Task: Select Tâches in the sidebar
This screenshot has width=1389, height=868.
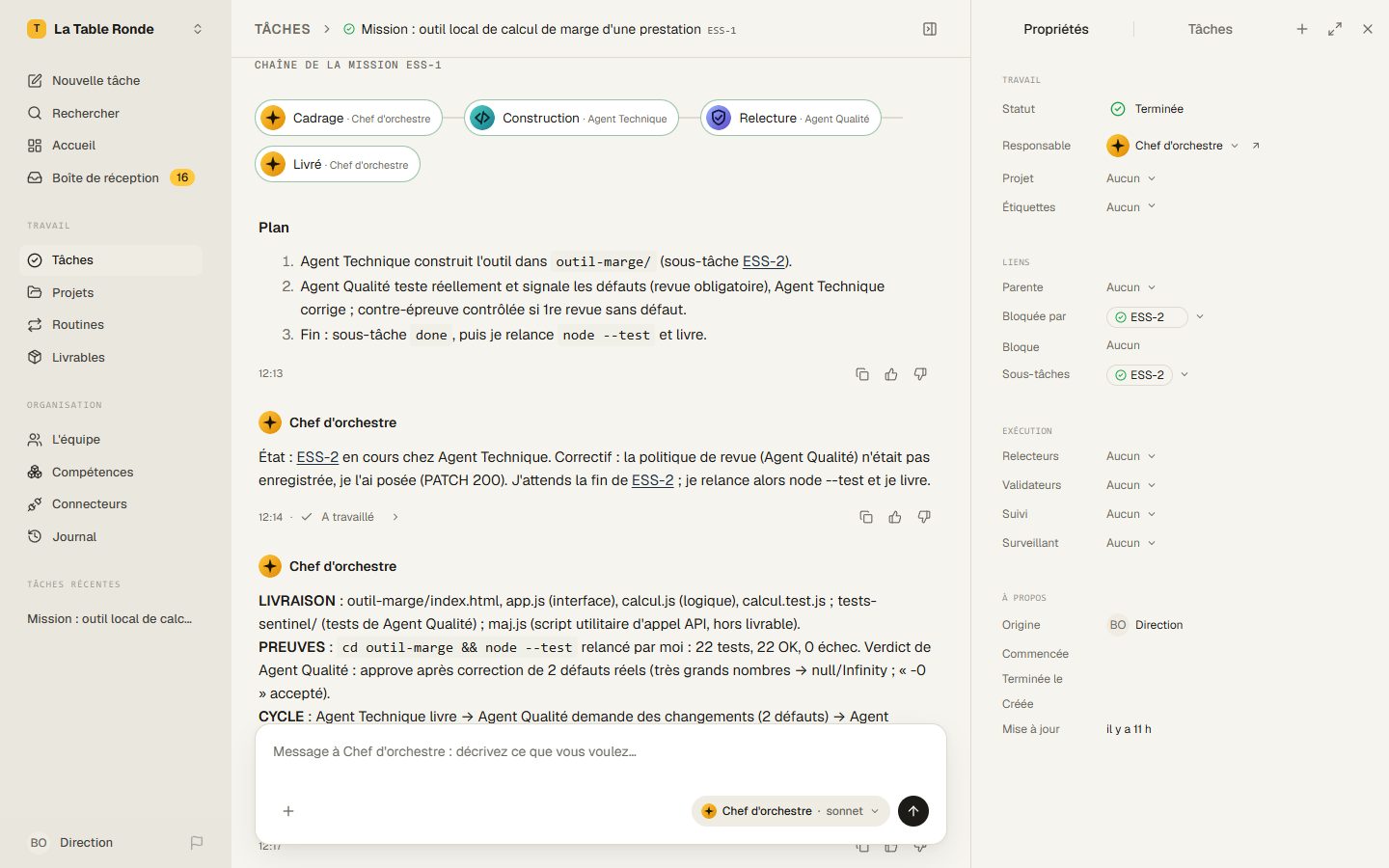Action: [x=111, y=260]
